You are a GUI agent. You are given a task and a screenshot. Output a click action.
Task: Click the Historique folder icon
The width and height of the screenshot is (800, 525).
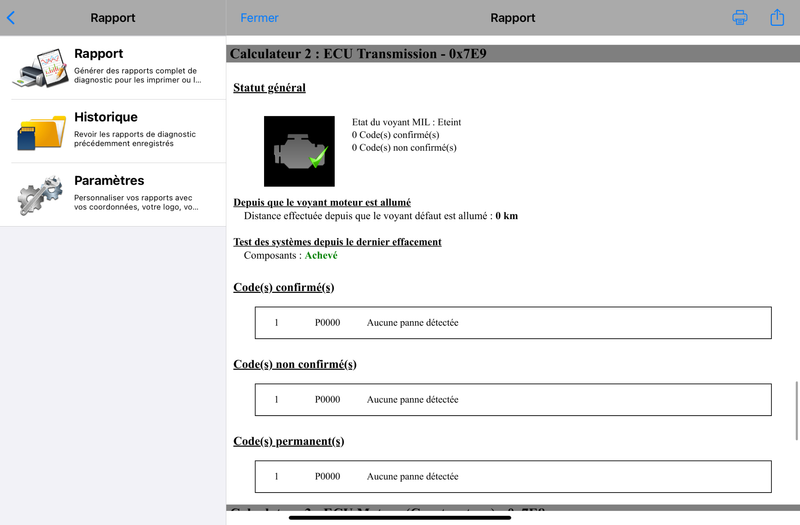[41, 132]
